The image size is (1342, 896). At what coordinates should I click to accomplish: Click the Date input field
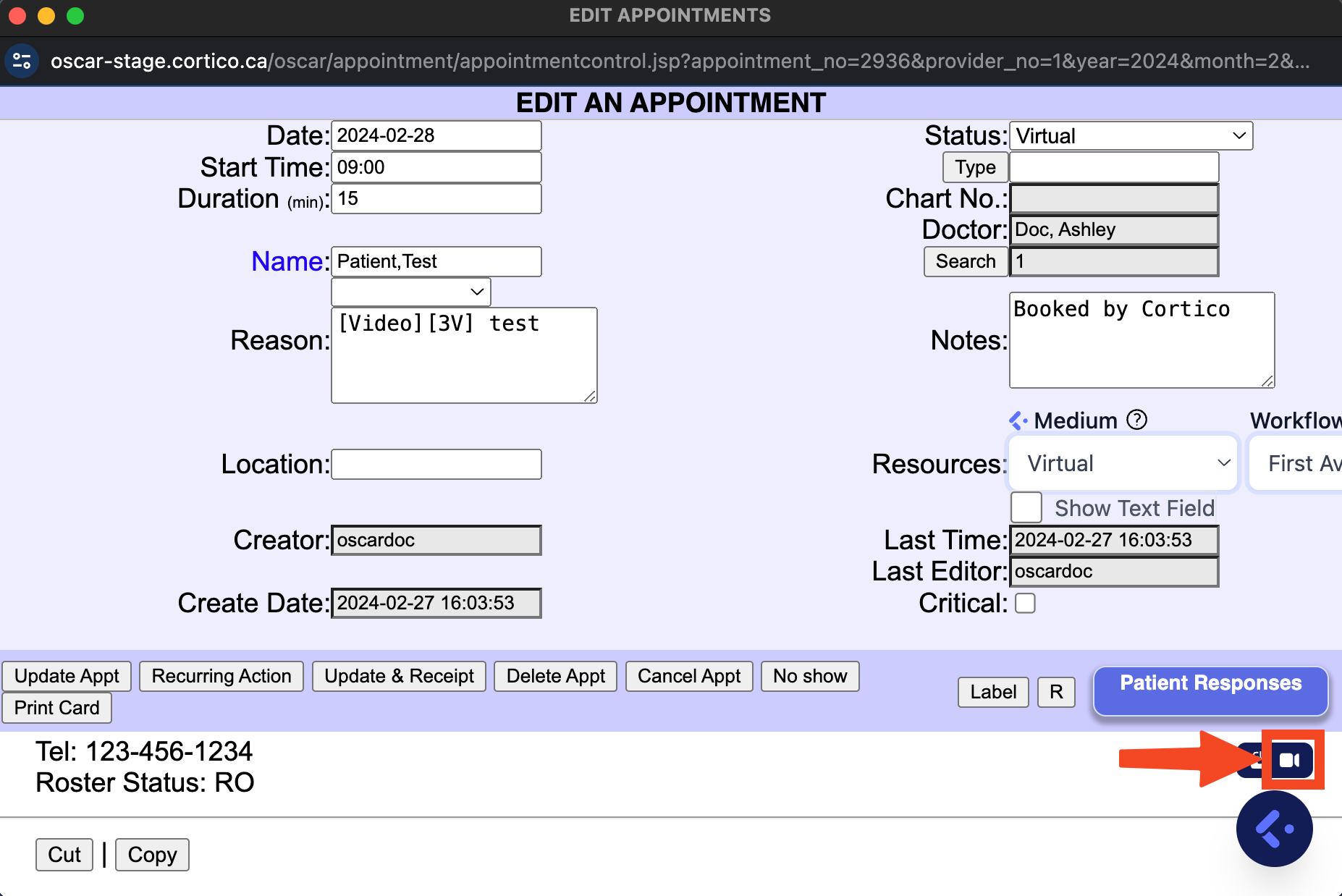(436, 135)
